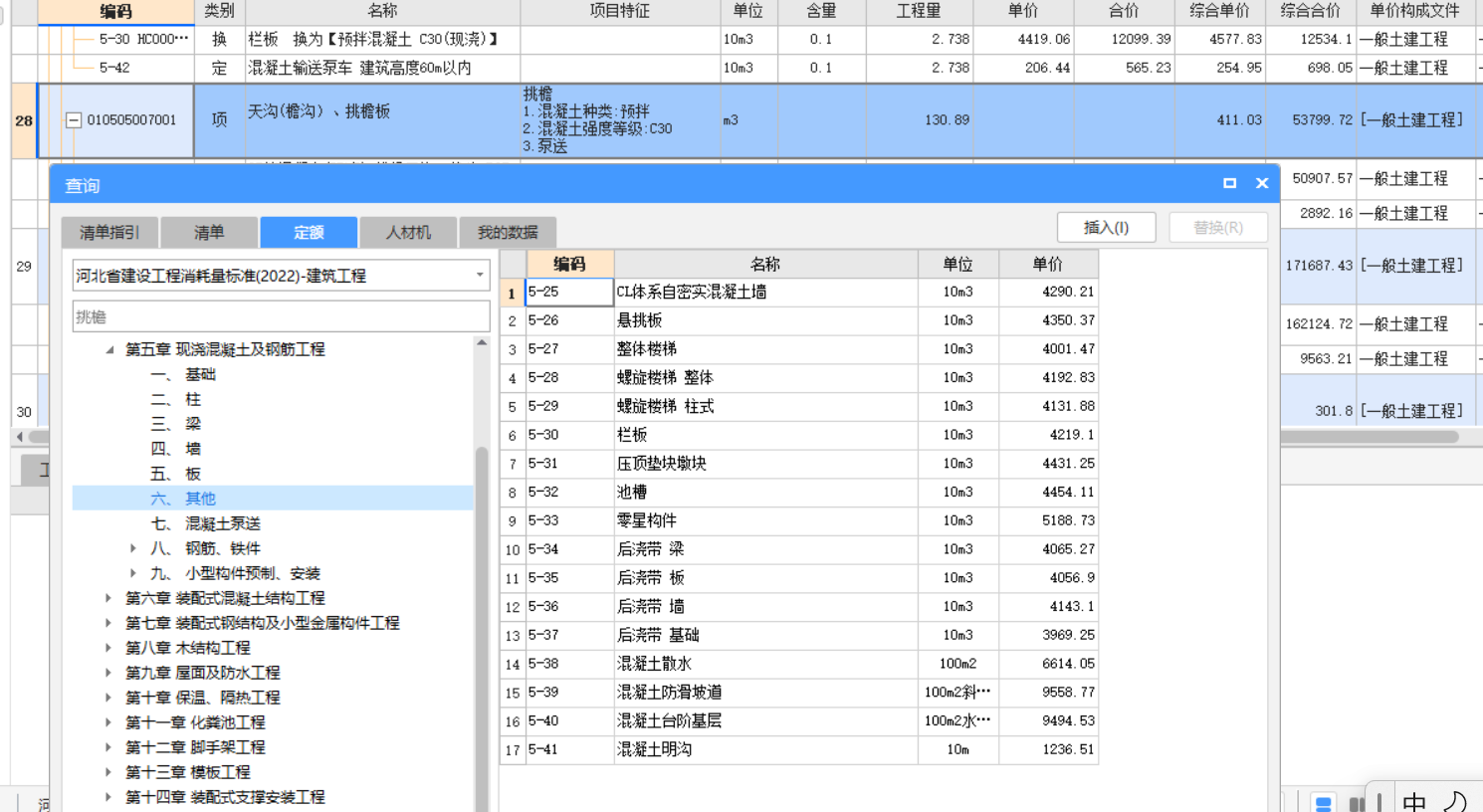Collapse row 010505007001 with the minus box
Viewport: 1483px width, 812px height.
[74, 120]
